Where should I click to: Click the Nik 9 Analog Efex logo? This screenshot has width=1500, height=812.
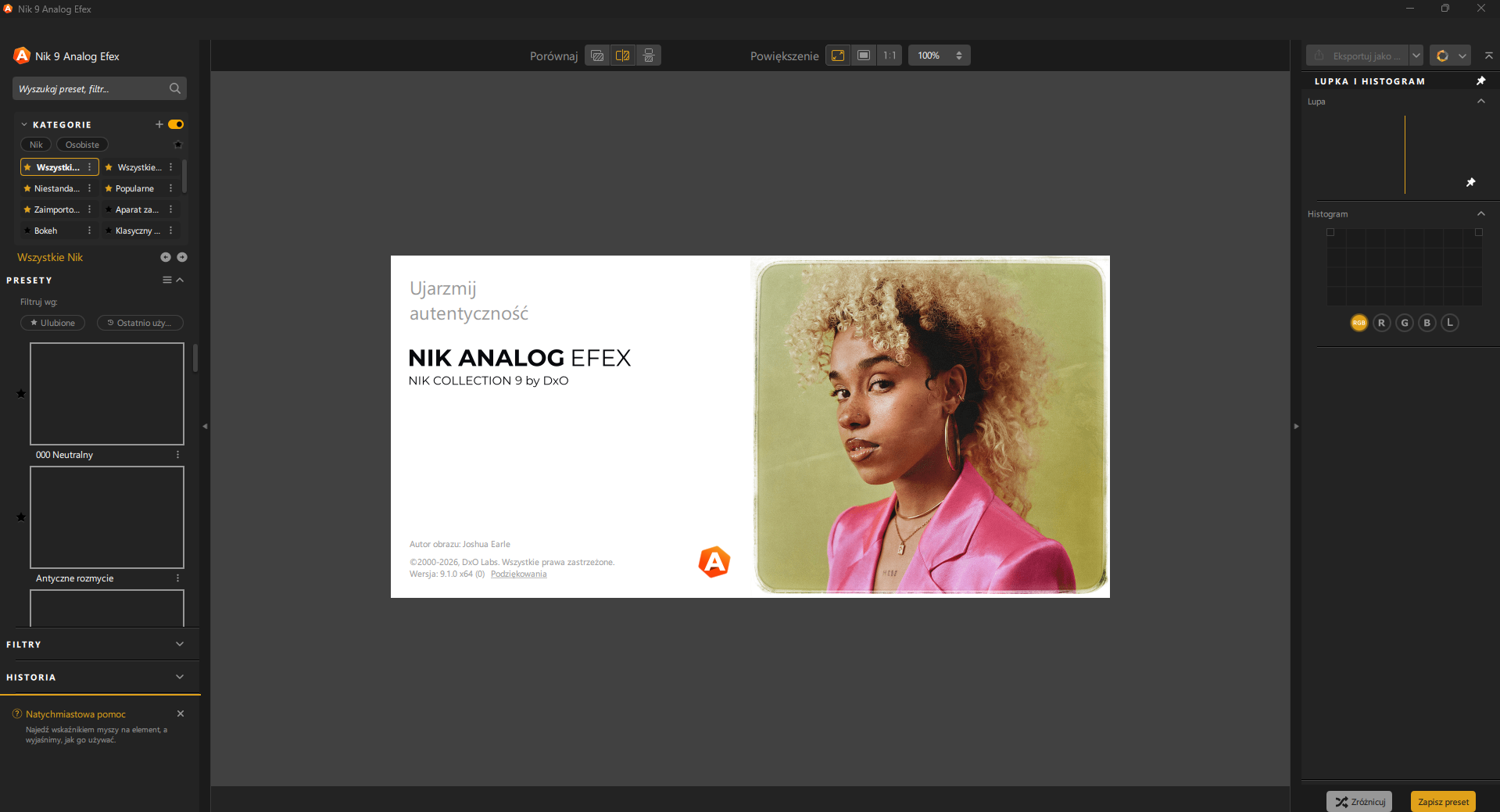coord(22,55)
